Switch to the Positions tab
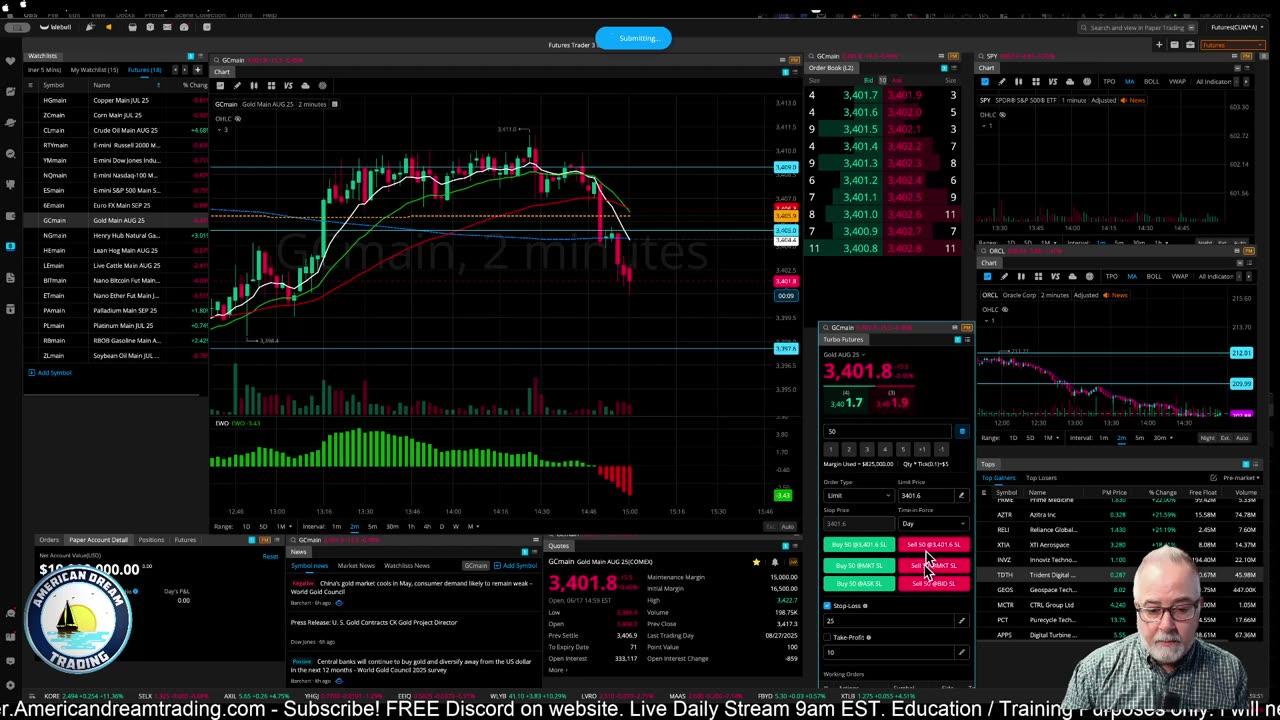Image resolution: width=1280 pixels, height=720 pixels. [x=151, y=540]
